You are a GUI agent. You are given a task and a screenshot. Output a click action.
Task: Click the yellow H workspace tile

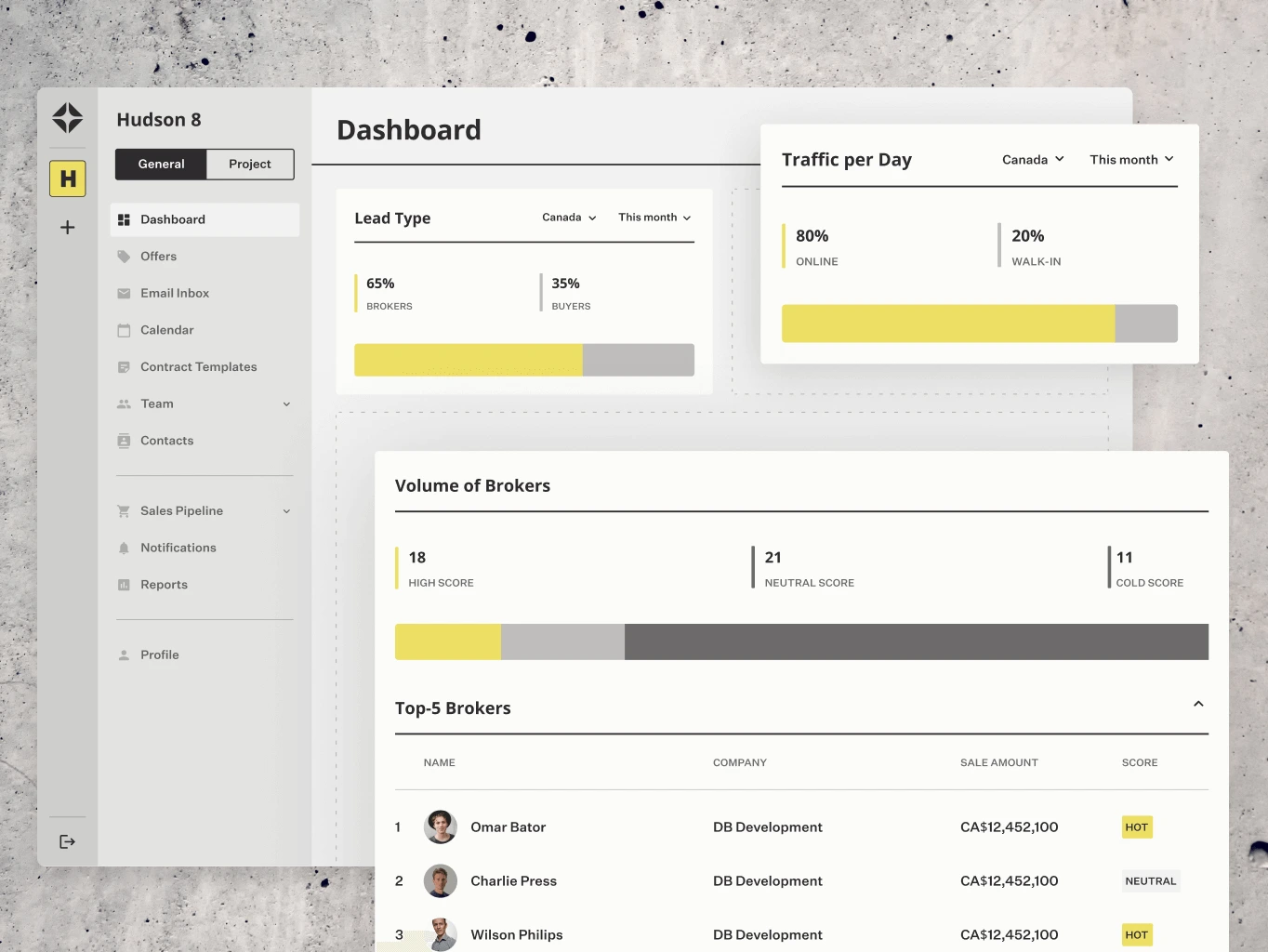tap(67, 178)
